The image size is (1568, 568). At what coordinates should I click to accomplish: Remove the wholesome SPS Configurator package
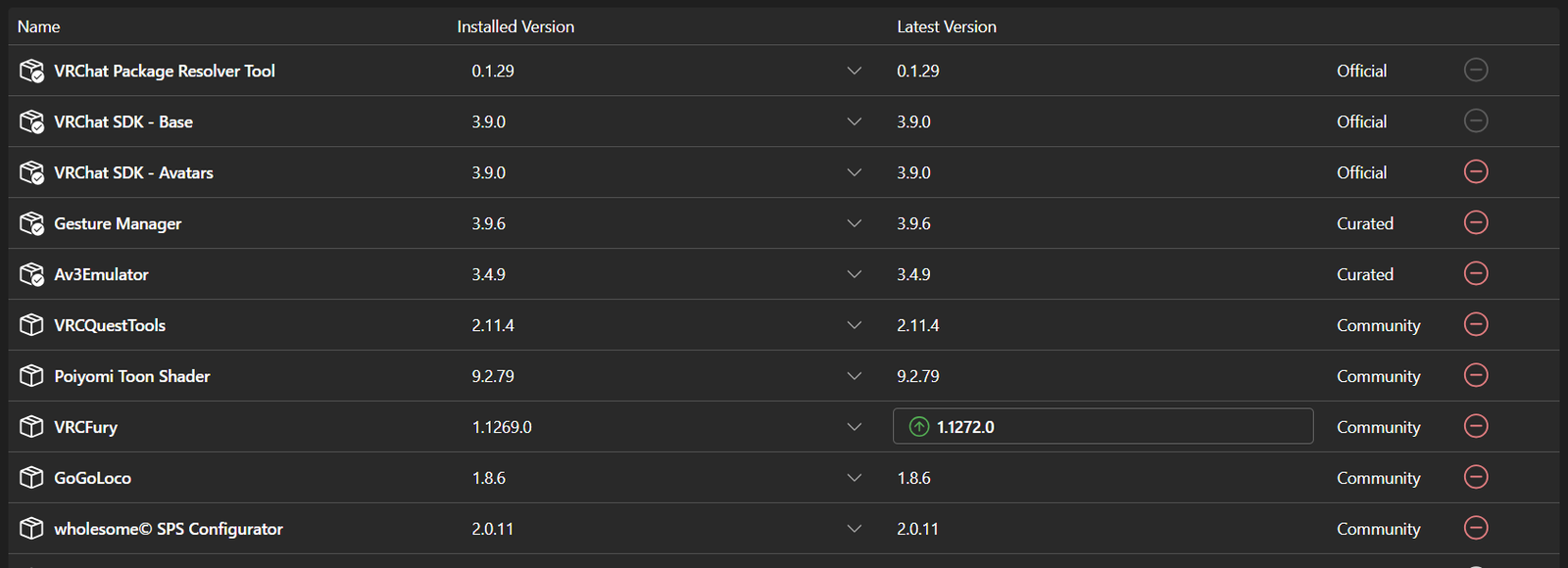click(x=1476, y=529)
